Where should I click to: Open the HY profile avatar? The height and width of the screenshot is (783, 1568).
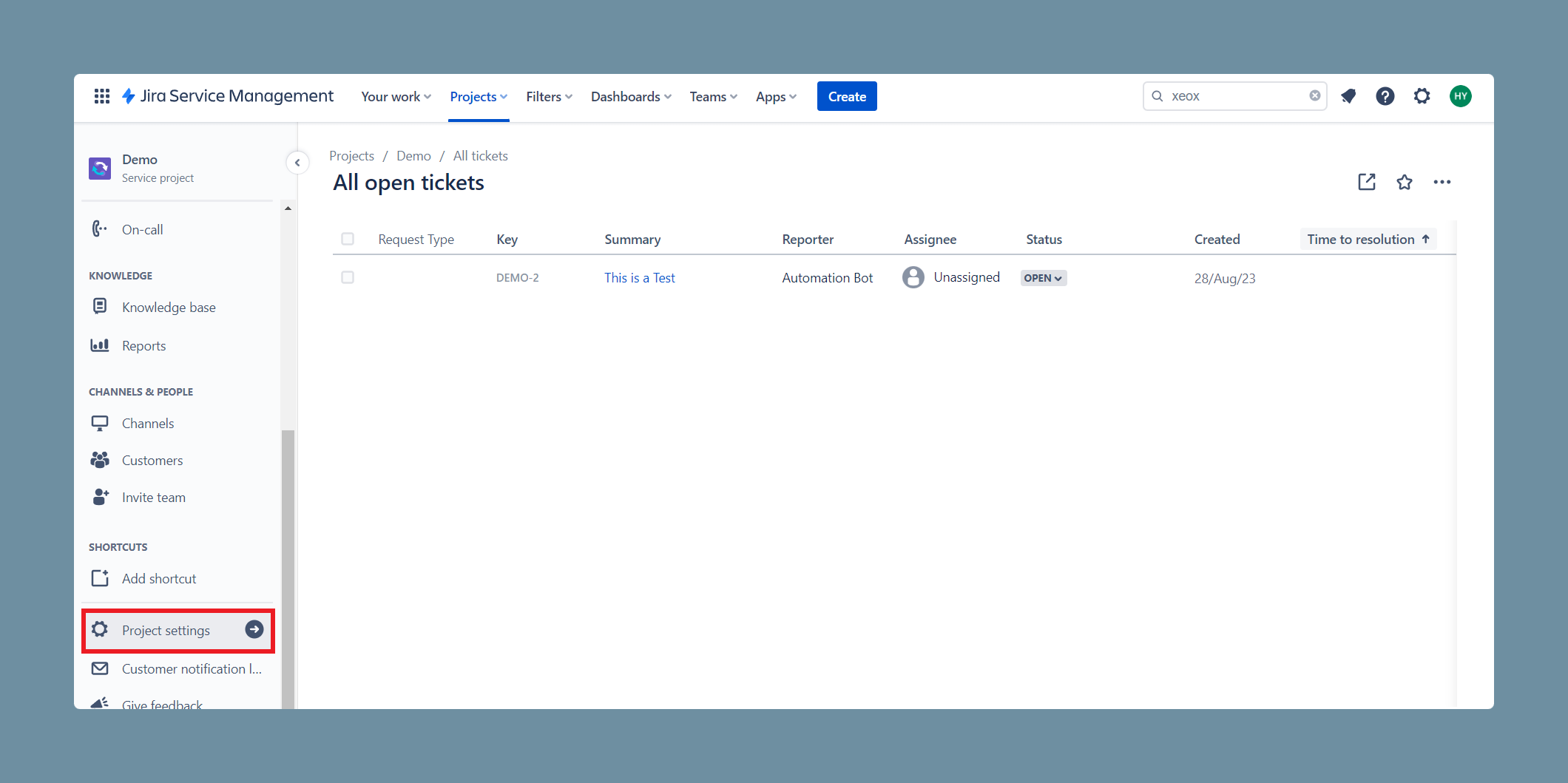coord(1461,96)
